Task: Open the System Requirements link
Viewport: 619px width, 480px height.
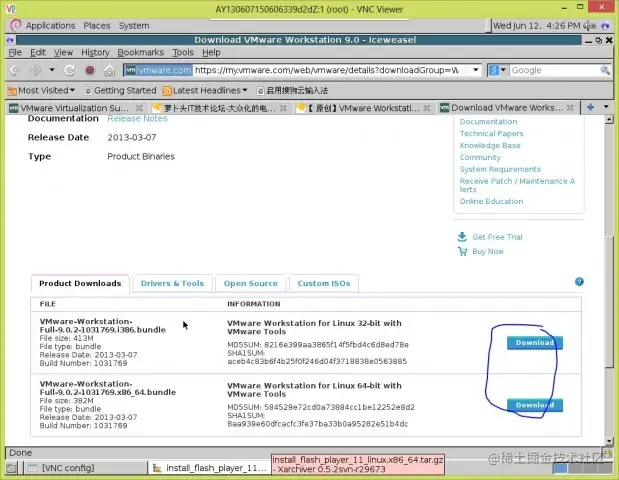Action: tap(500, 169)
